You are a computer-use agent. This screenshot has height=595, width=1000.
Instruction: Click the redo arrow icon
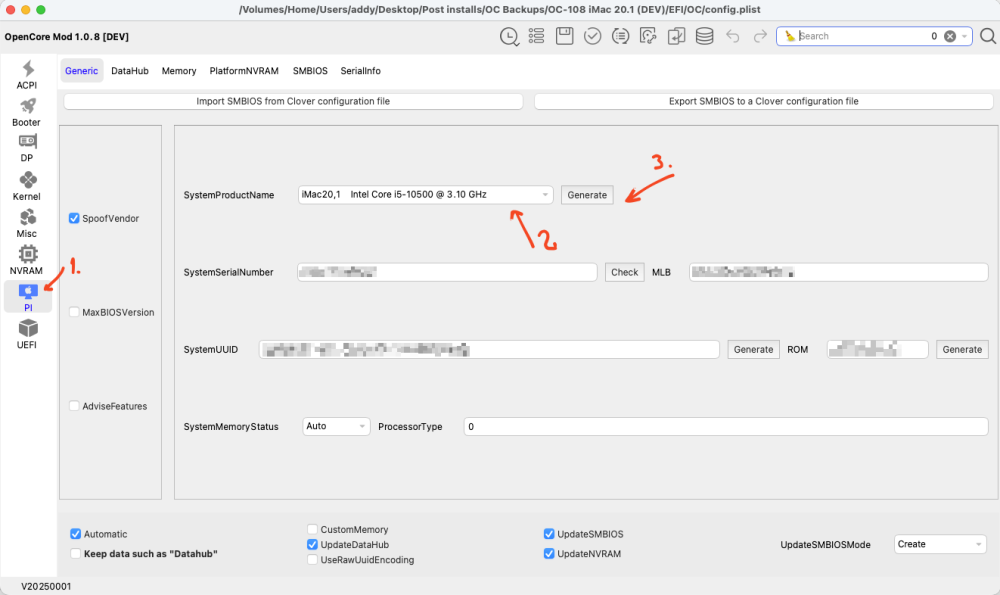760,36
